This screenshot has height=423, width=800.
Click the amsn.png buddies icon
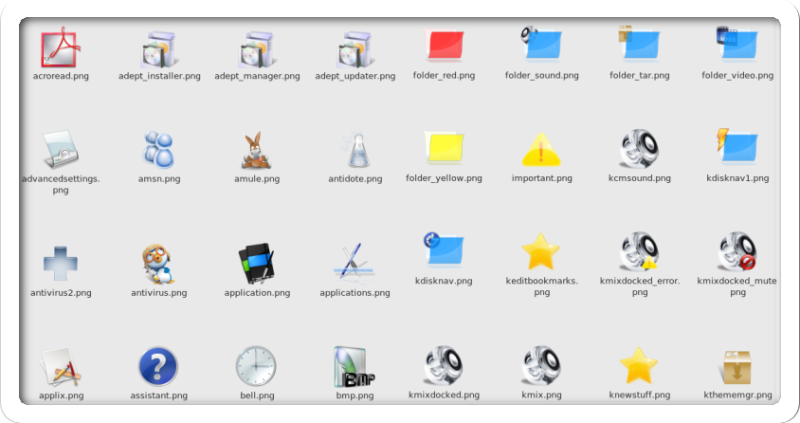(x=159, y=150)
